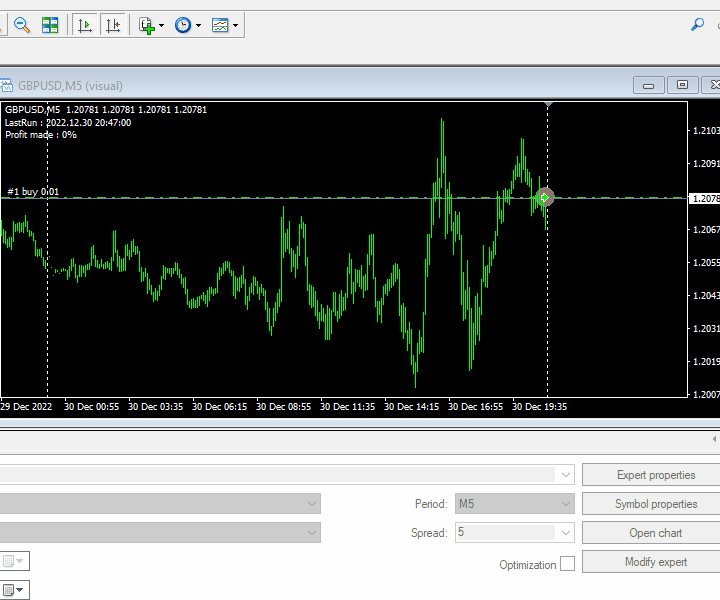720x600 pixels.
Task: Click the Symbol properties button
Action: (x=656, y=504)
